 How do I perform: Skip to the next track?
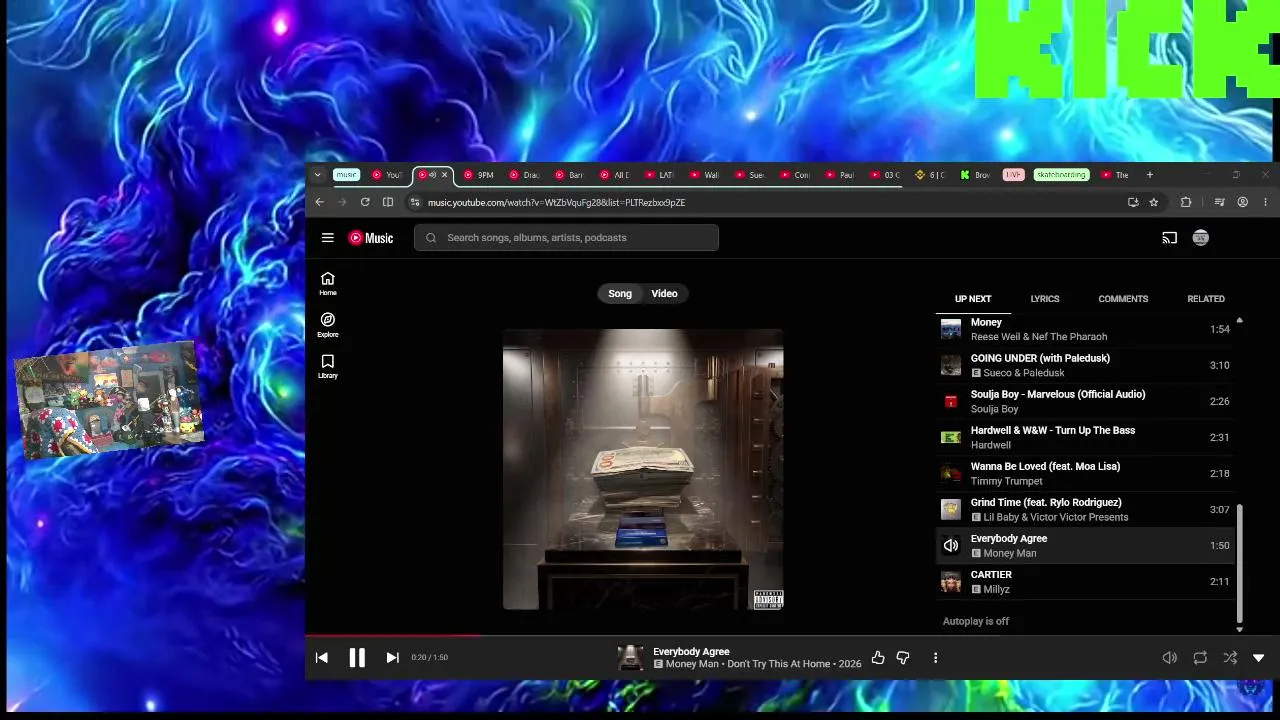coord(392,657)
